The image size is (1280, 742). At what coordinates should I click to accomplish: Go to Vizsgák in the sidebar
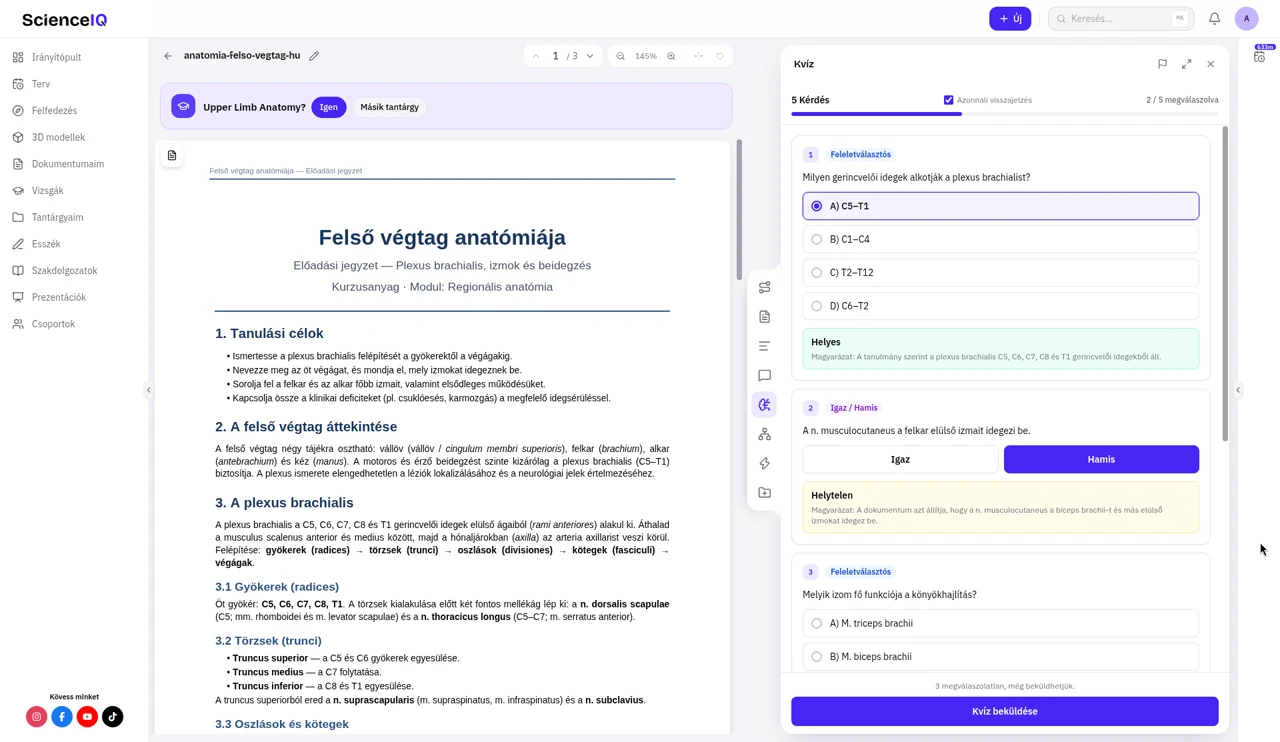tap(47, 191)
